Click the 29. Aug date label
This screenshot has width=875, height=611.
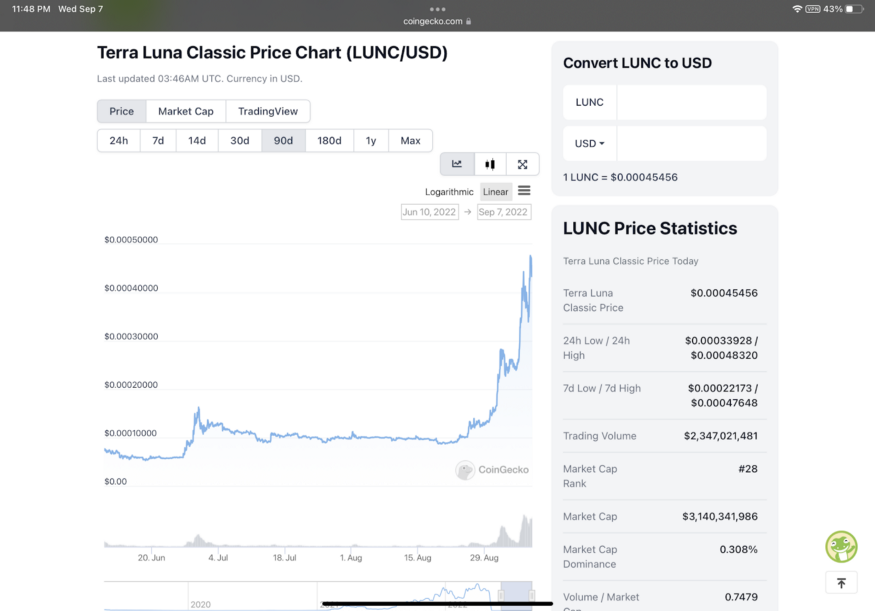[x=484, y=557]
